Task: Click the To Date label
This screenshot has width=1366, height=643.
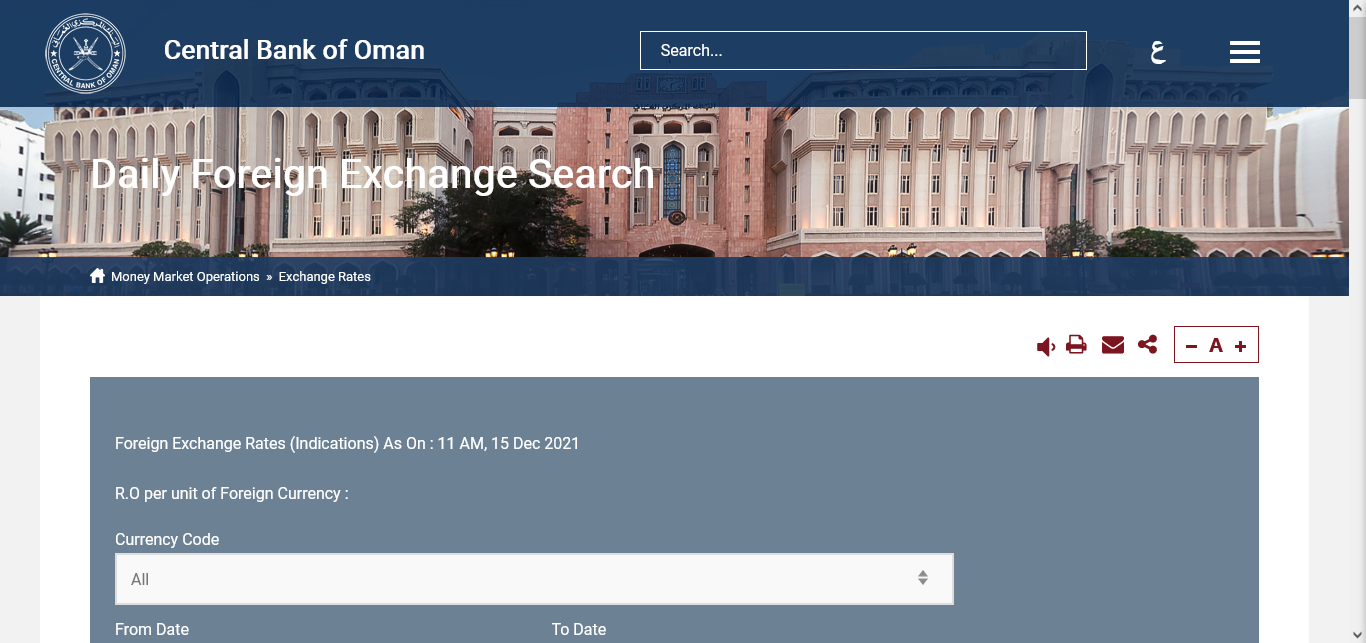Action: [x=578, y=629]
